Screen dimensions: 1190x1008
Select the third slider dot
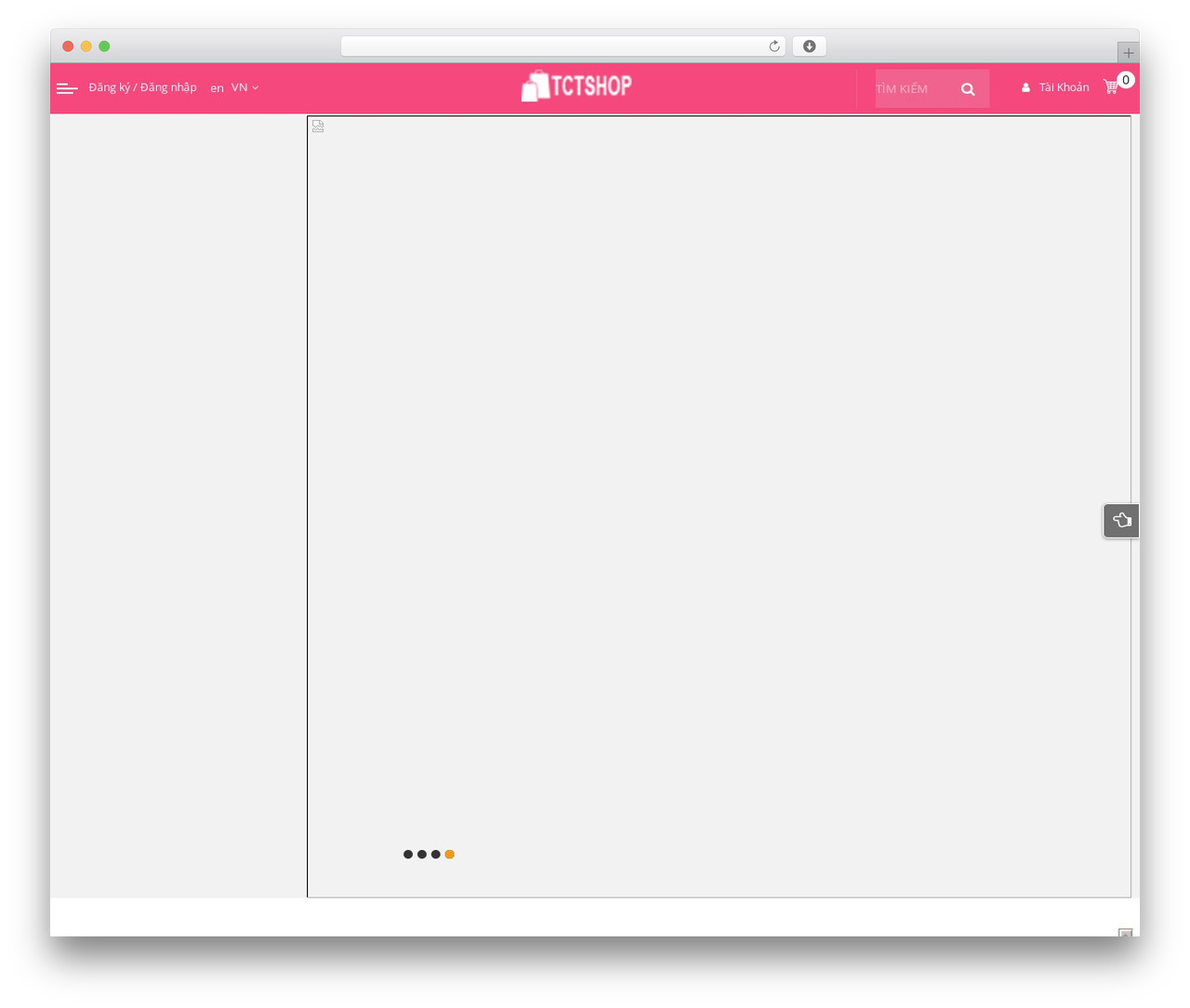coord(436,854)
